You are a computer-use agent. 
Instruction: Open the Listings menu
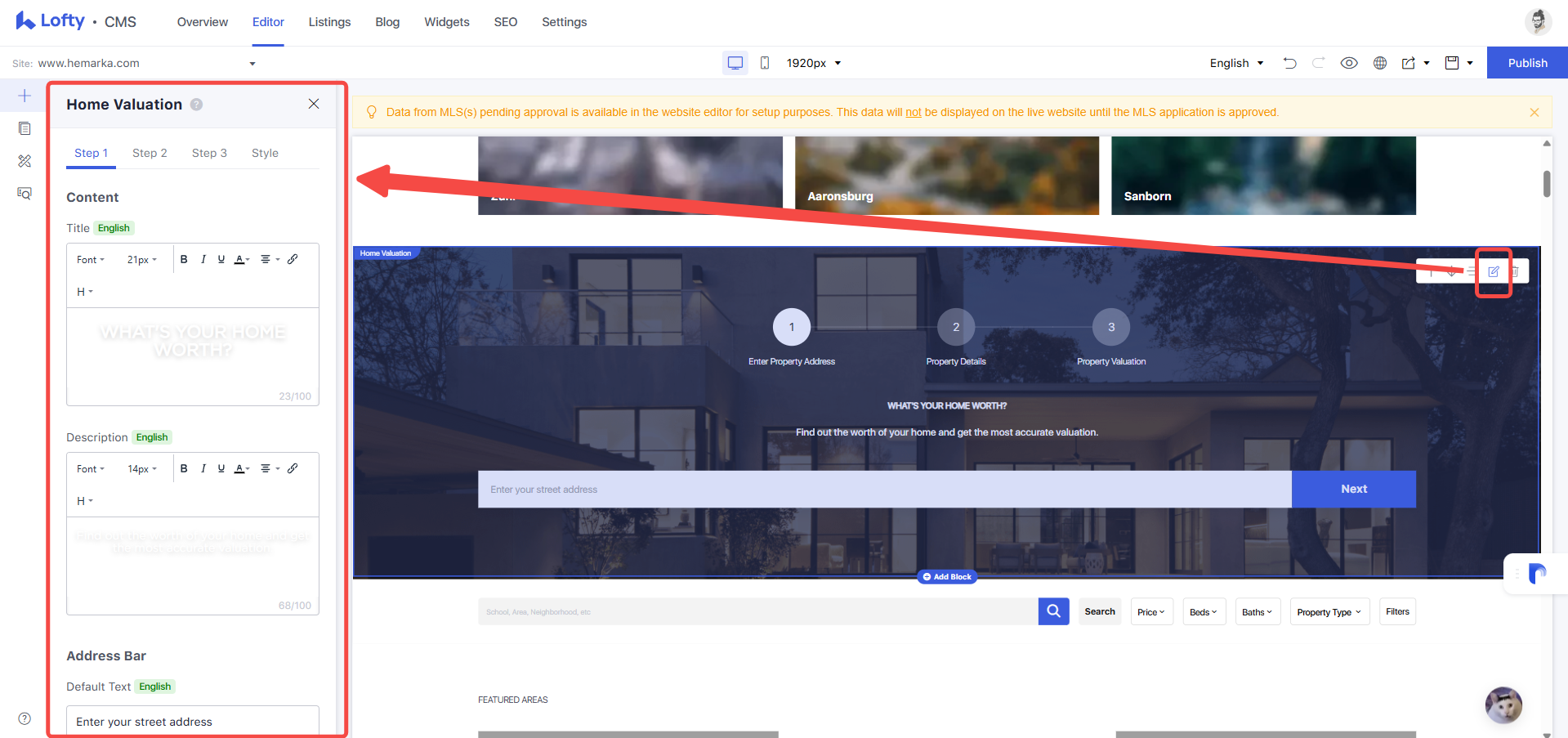[x=329, y=22]
